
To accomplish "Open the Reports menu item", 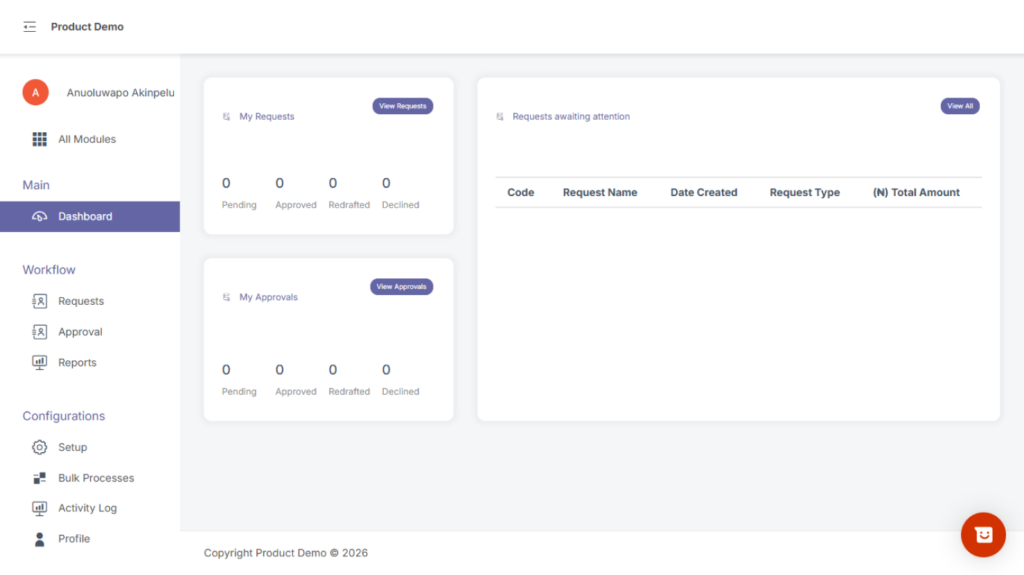I will pyautogui.click(x=77, y=363).
